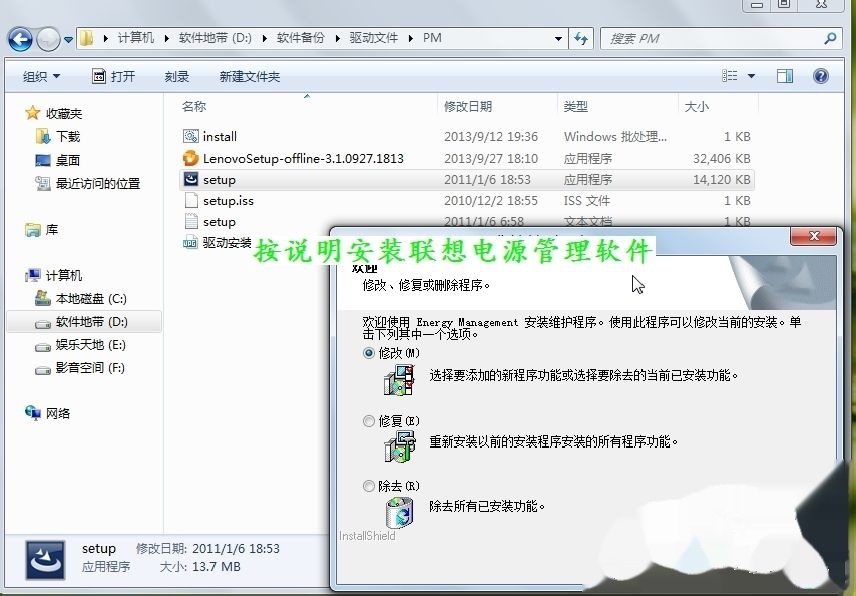Click the folder icon in address bar
This screenshot has width=856, height=596.
[x=86, y=38]
